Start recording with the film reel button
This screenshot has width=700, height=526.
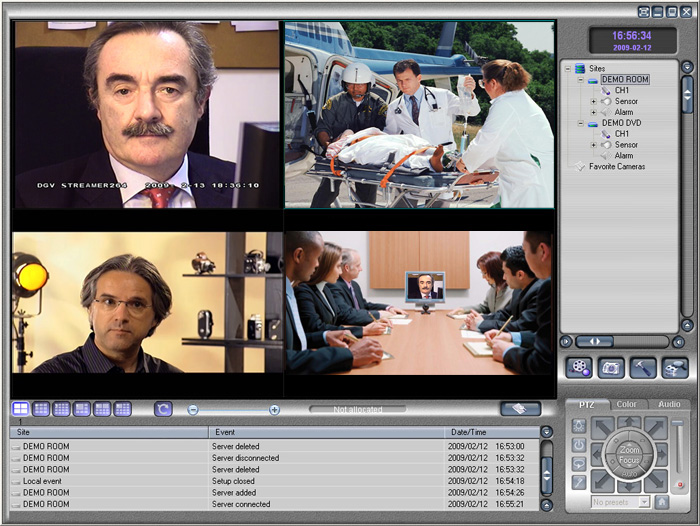pyautogui.click(x=579, y=368)
